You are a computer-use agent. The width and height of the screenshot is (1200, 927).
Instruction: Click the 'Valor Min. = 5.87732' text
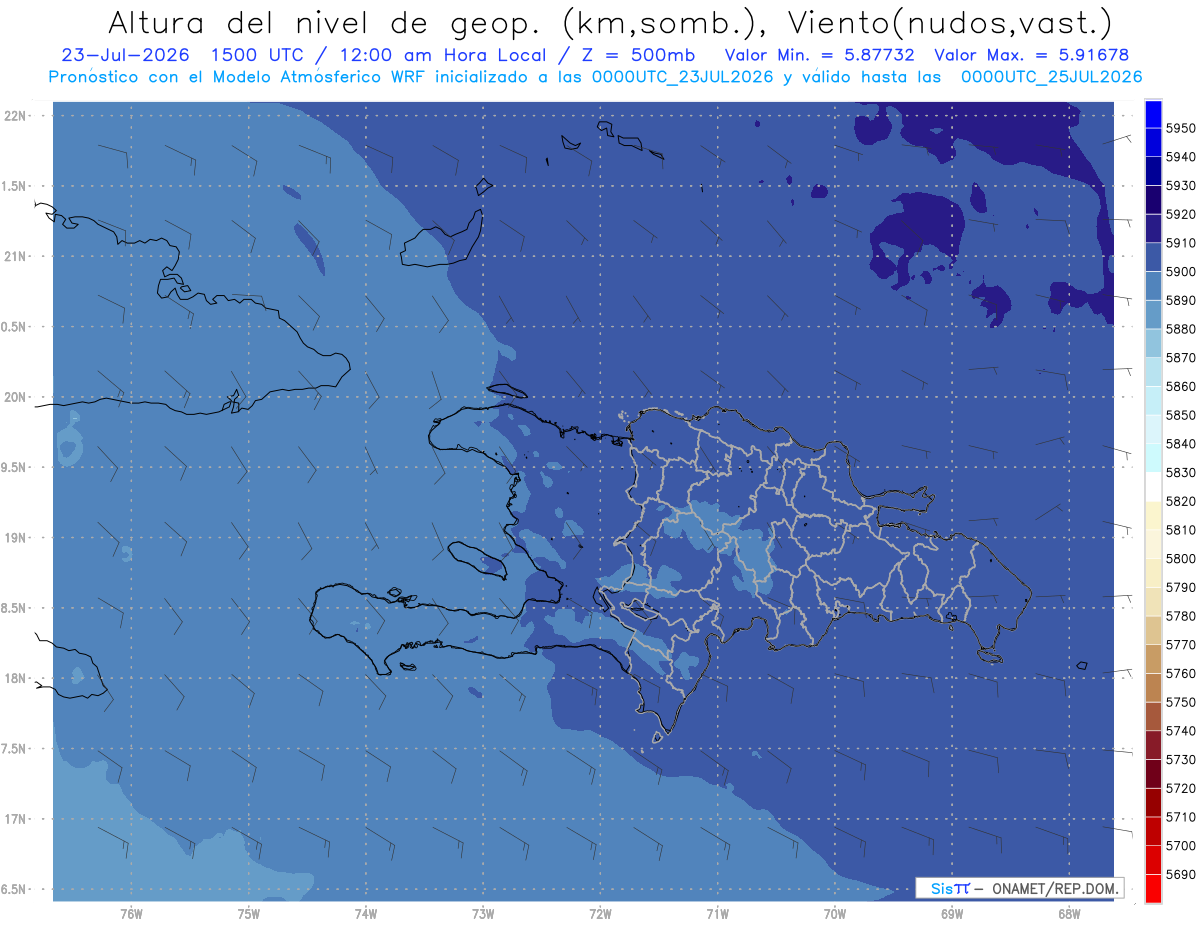(x=819, y=55)
